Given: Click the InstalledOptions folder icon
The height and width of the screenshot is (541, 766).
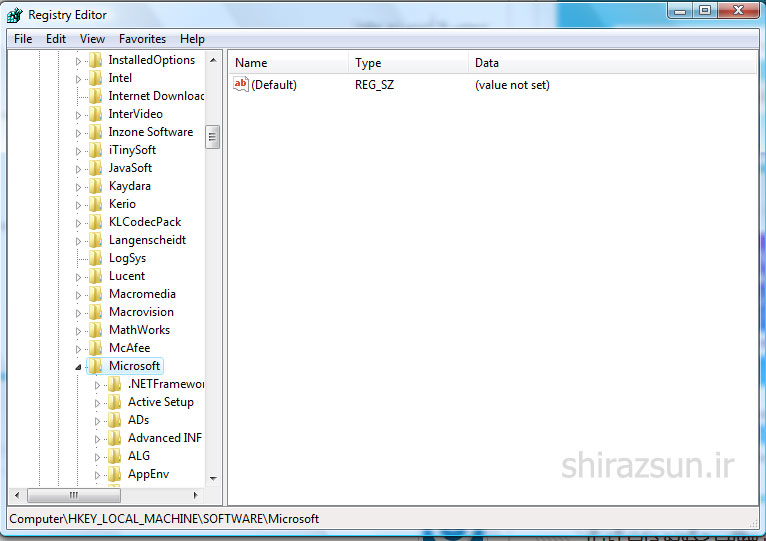Looking at the screenshot, I should 96,60.
